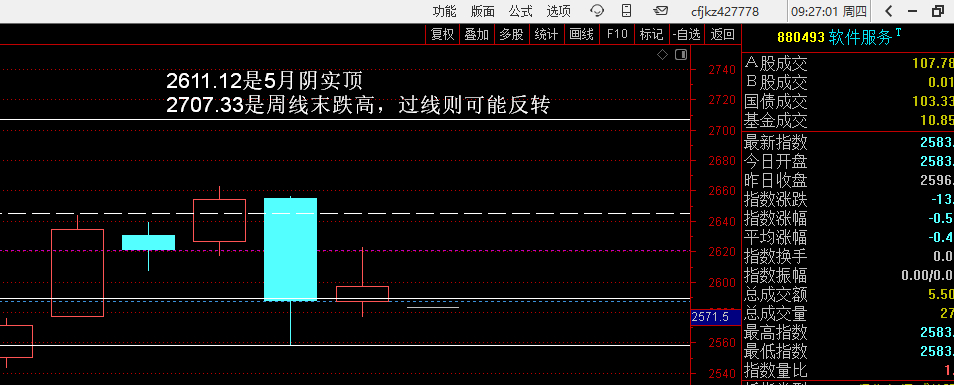Click the 返回 button

pos(723,35)
